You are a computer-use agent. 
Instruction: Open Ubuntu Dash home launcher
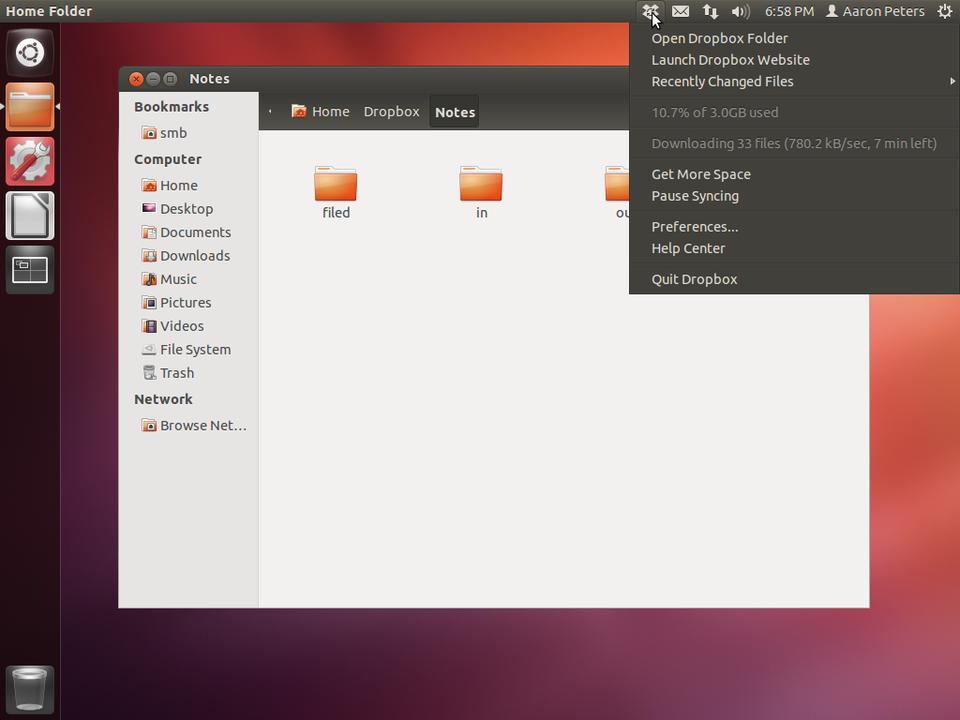[x=30, y=53]
